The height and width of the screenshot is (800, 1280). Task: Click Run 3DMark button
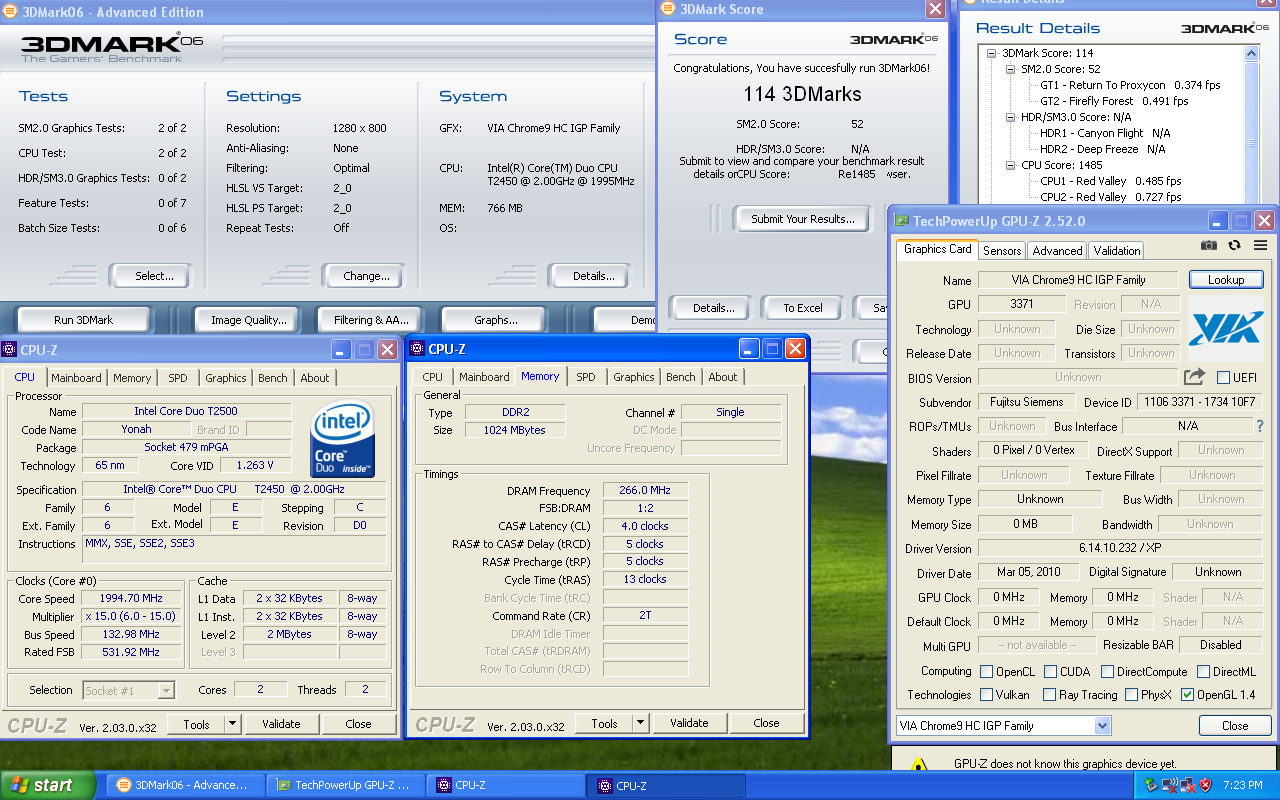pyautogui.click(x=84, y=320)
